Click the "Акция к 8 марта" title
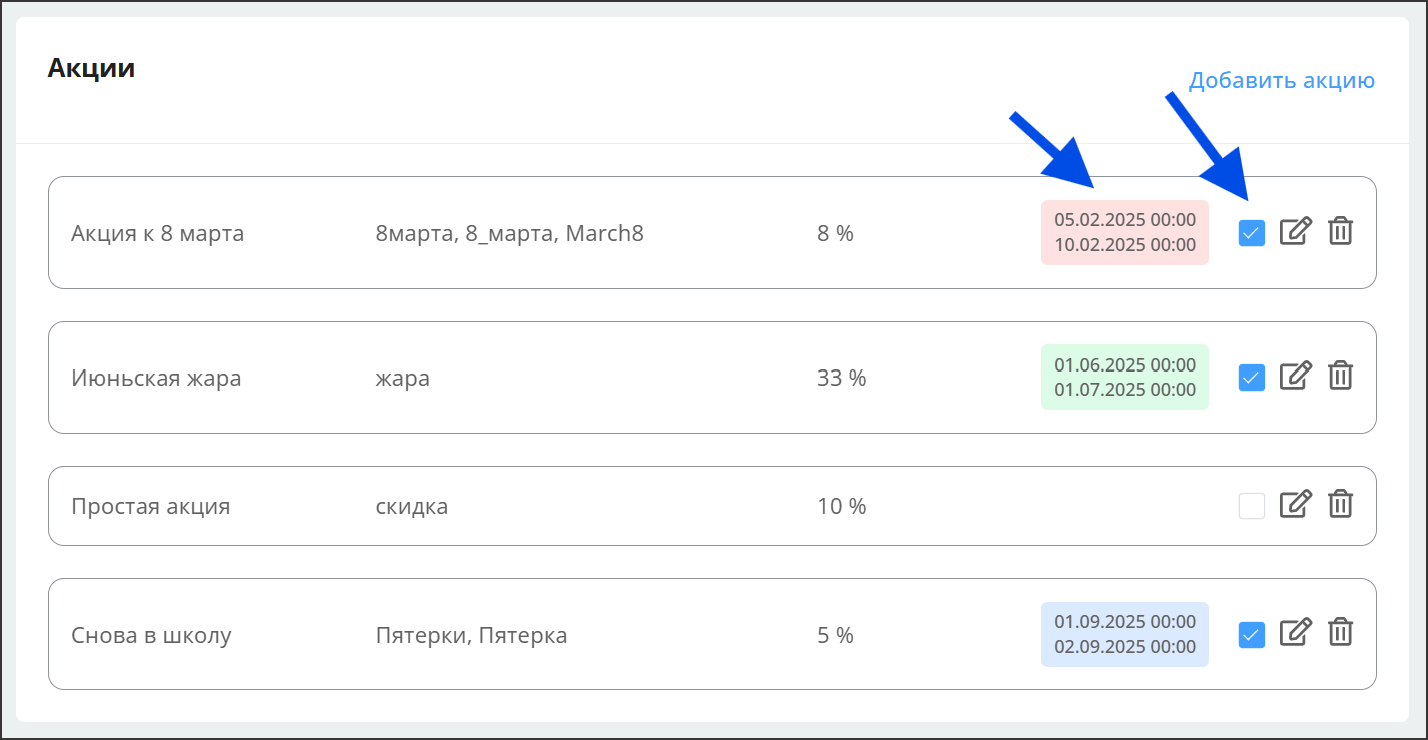 [157, 233]
